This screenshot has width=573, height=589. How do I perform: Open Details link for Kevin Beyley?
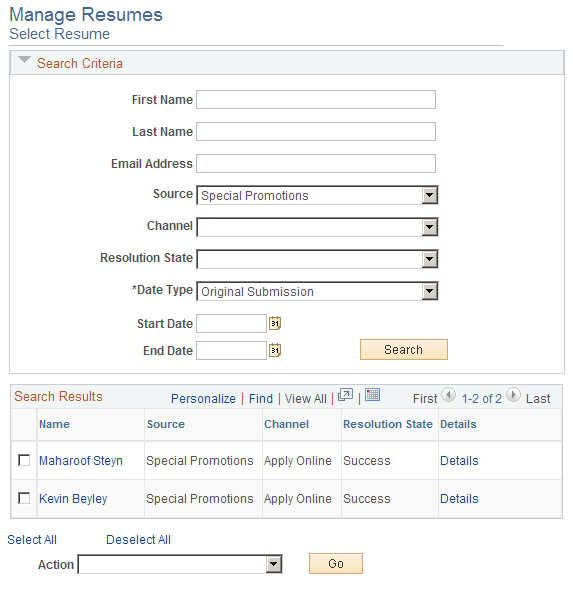[x=459, y=498]
